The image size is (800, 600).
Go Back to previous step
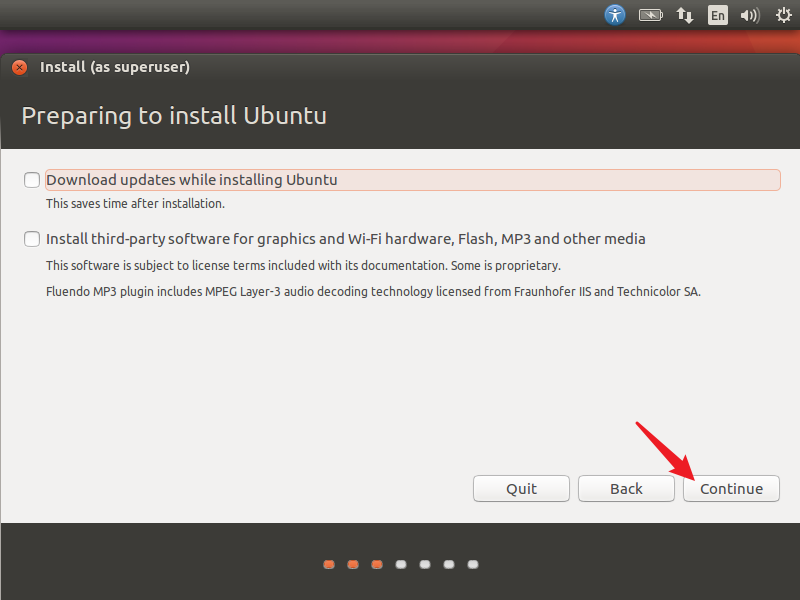626,488
